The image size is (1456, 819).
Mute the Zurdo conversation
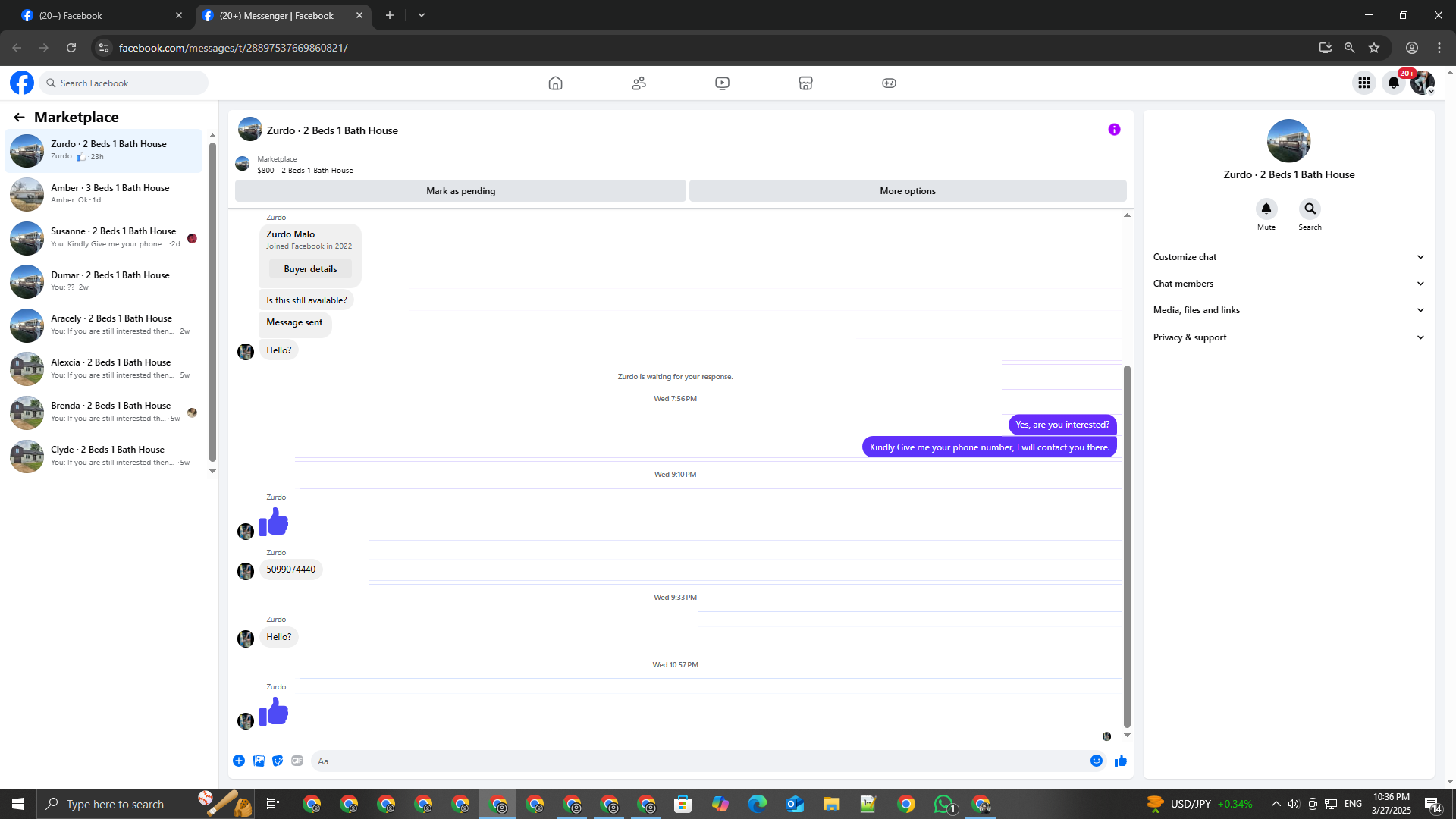(1266, 209)
